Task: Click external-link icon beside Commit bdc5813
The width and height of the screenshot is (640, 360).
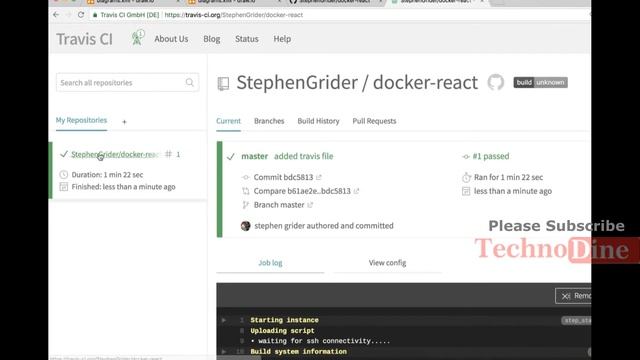Action: 319,177
